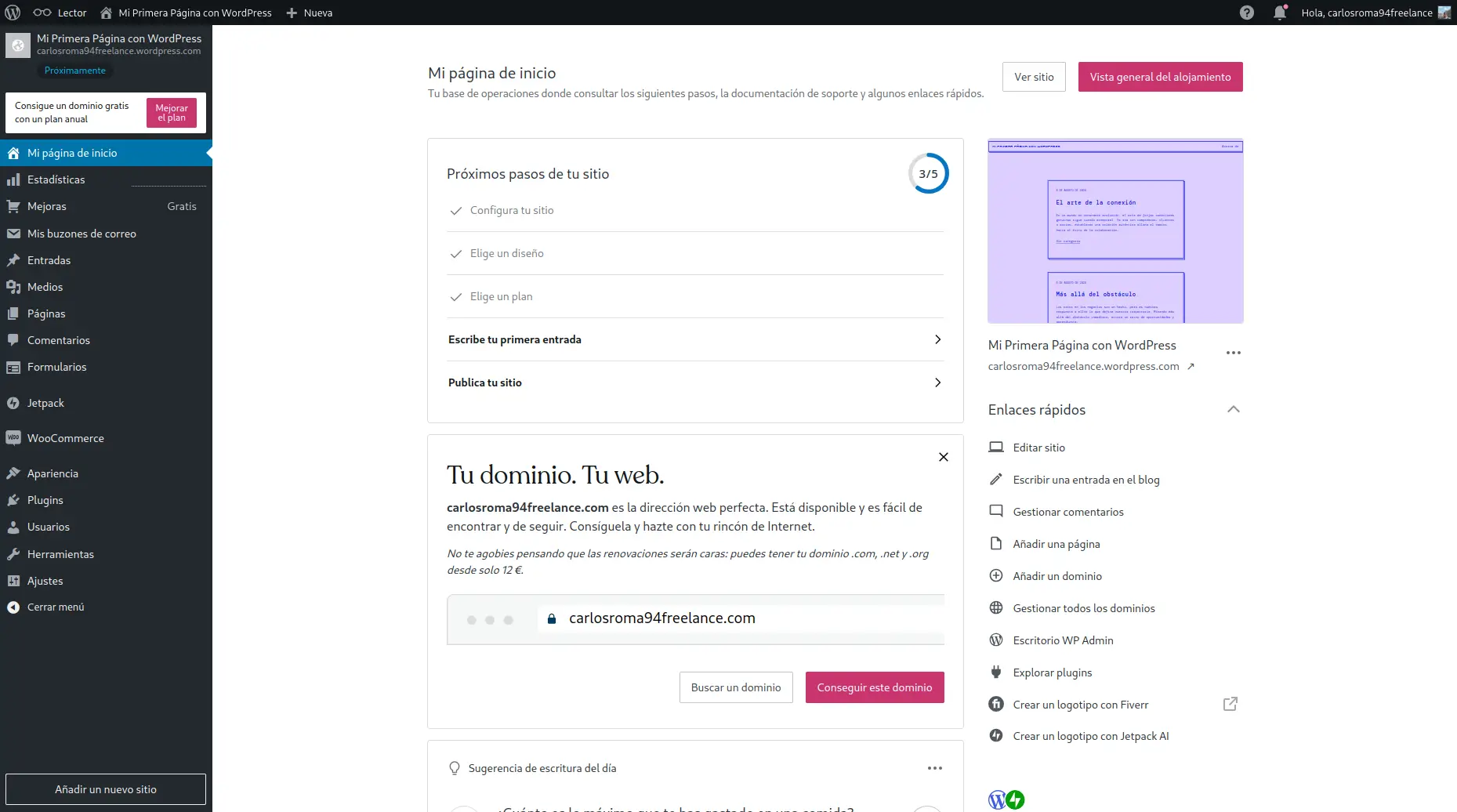Click the Ver sitio button
The image size is (1457, 812).
[1034, 77]
